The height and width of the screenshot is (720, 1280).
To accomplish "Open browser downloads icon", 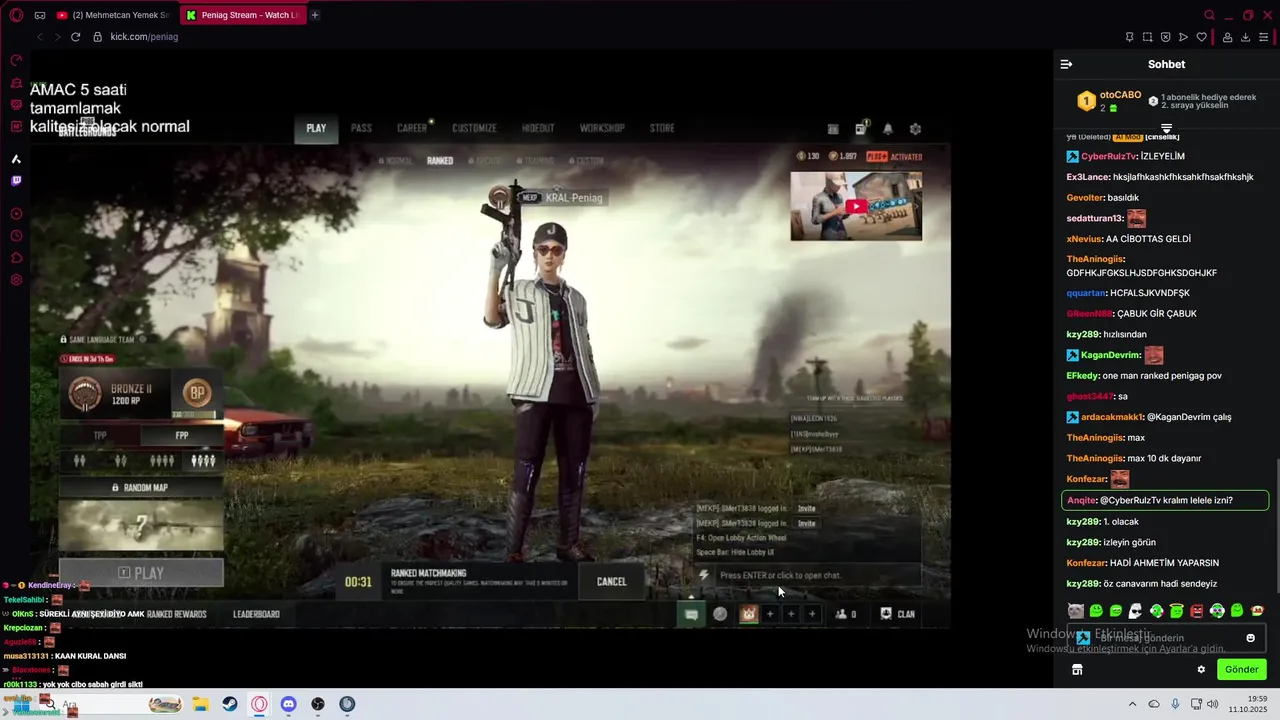I will [x=1245, y=37].
